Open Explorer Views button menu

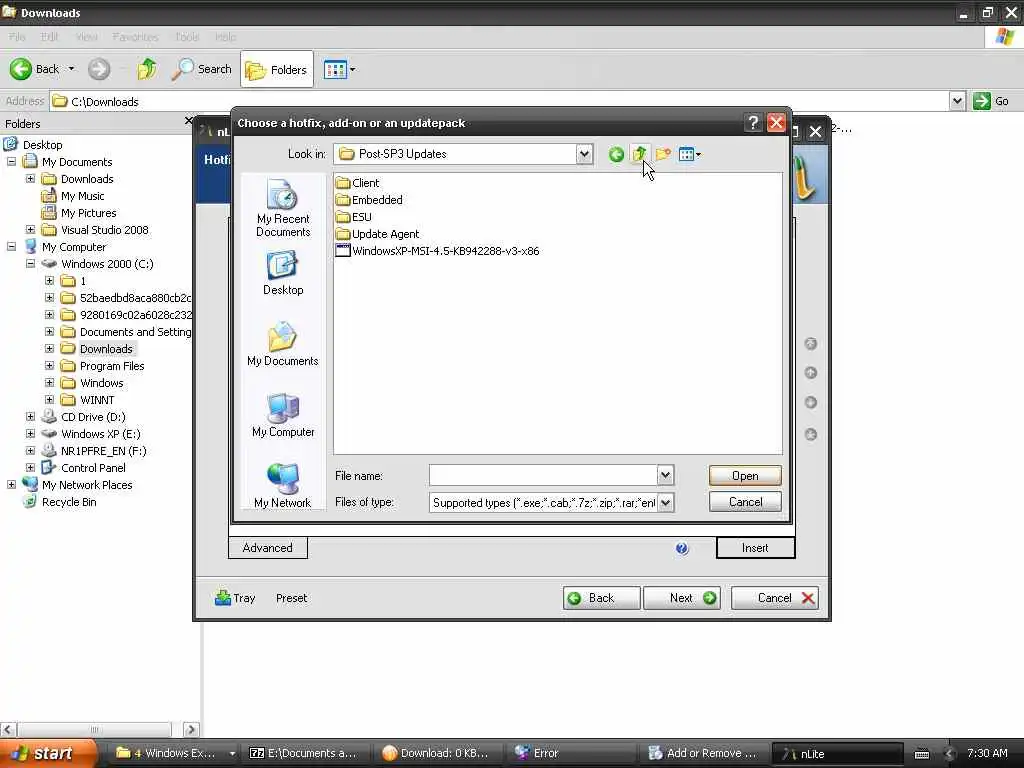pos(340,69)
